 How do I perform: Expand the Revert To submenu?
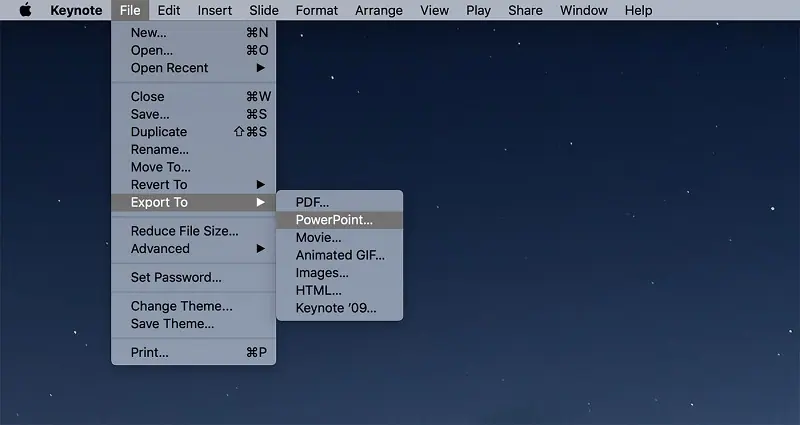pyautogui.click(x=193, y=185)
